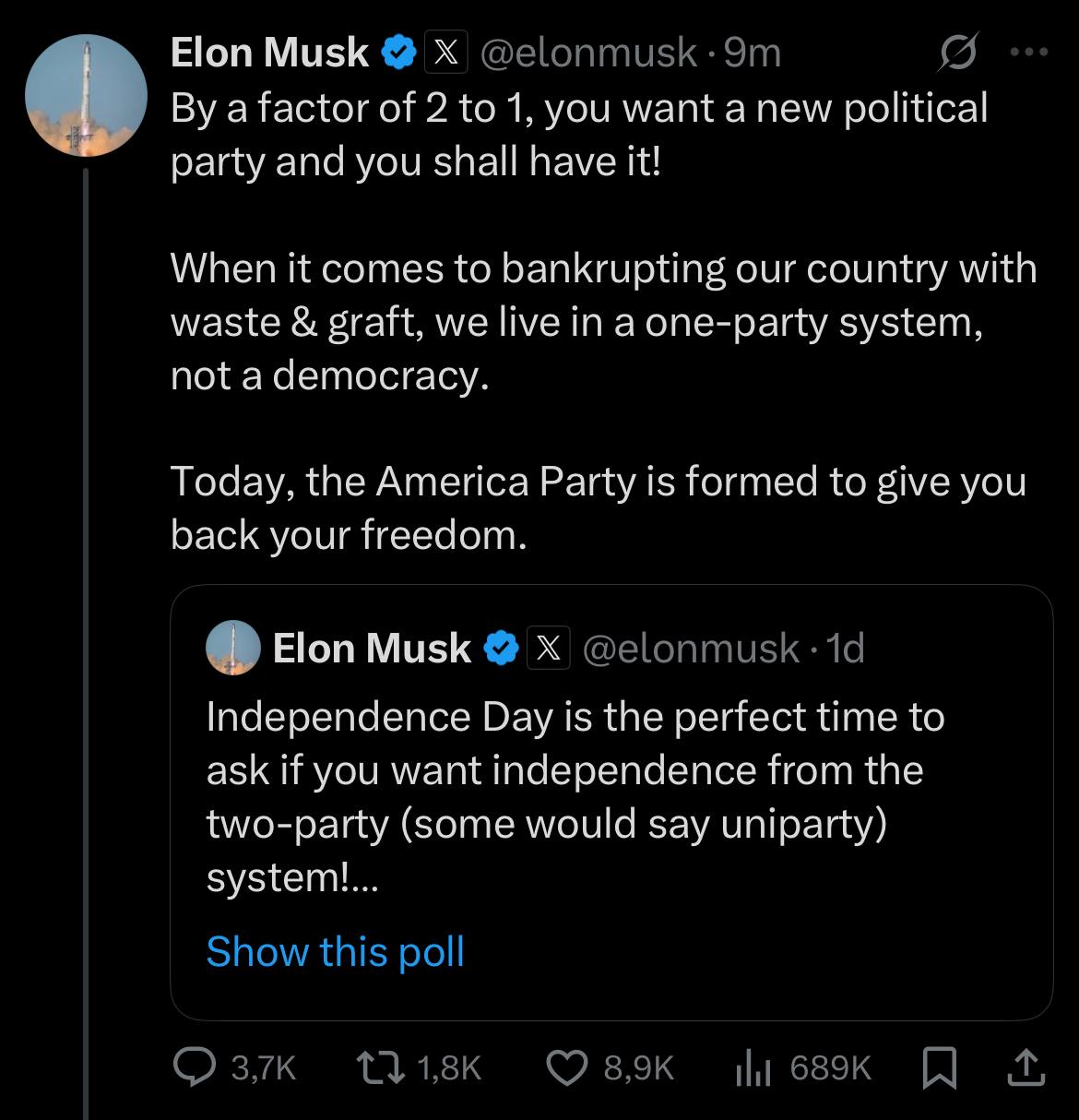Click the Show this poll link
Viewport: 1079px width, 1120px height.
335,951
